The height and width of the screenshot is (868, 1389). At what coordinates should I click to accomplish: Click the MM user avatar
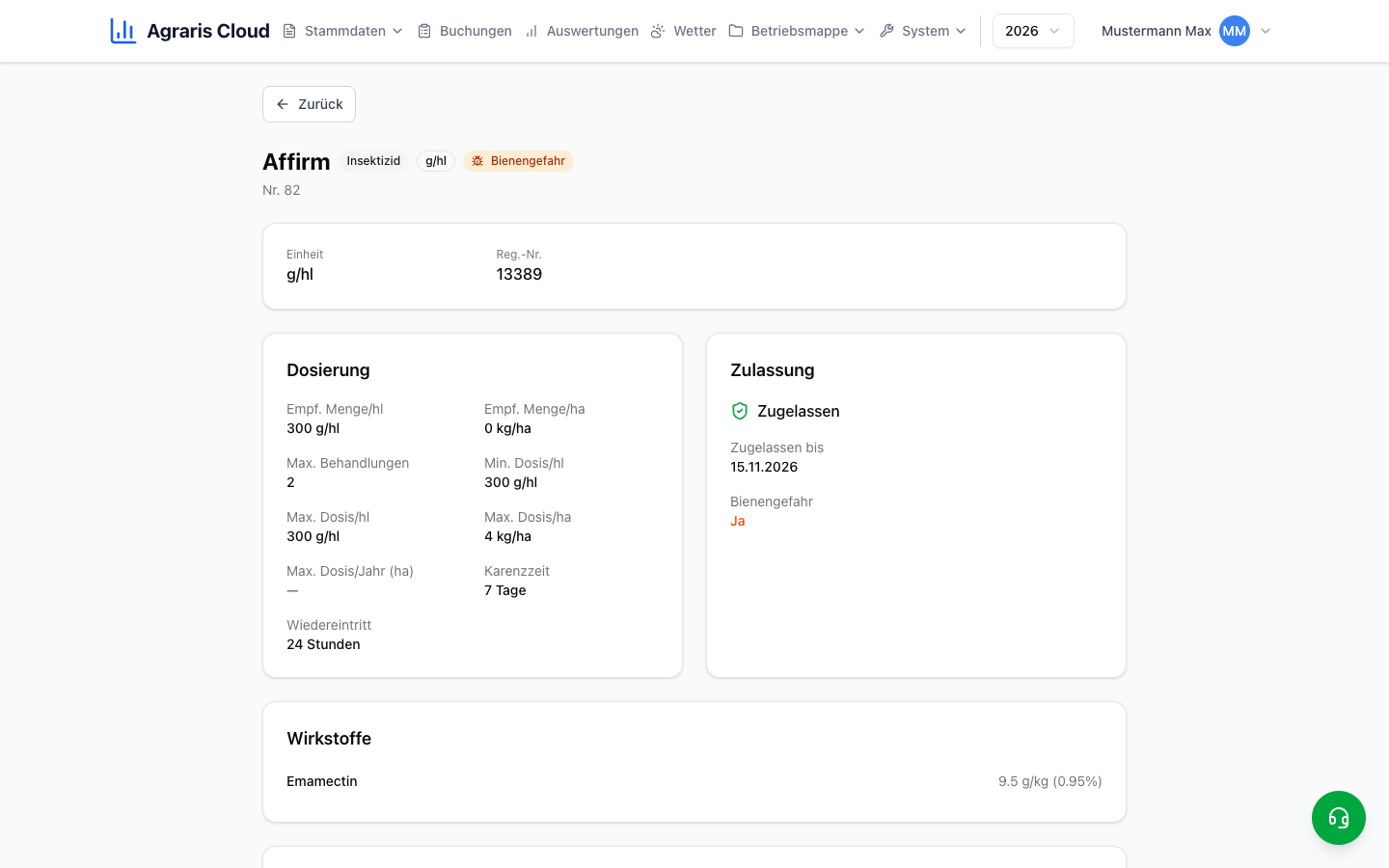click(1235, 31)
